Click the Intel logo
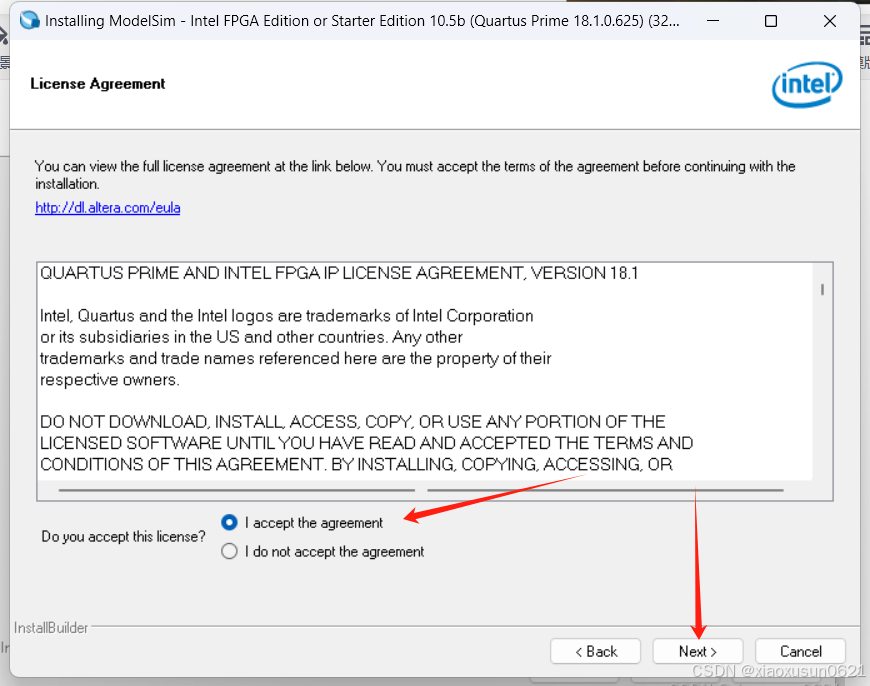The height and width of the screenshot is (686, 870). point(807,84)
